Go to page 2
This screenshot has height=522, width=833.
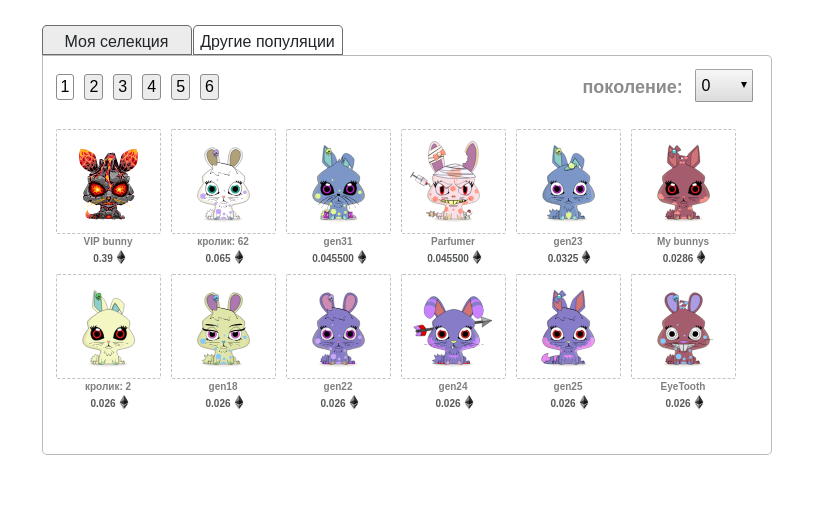(94, 87)
